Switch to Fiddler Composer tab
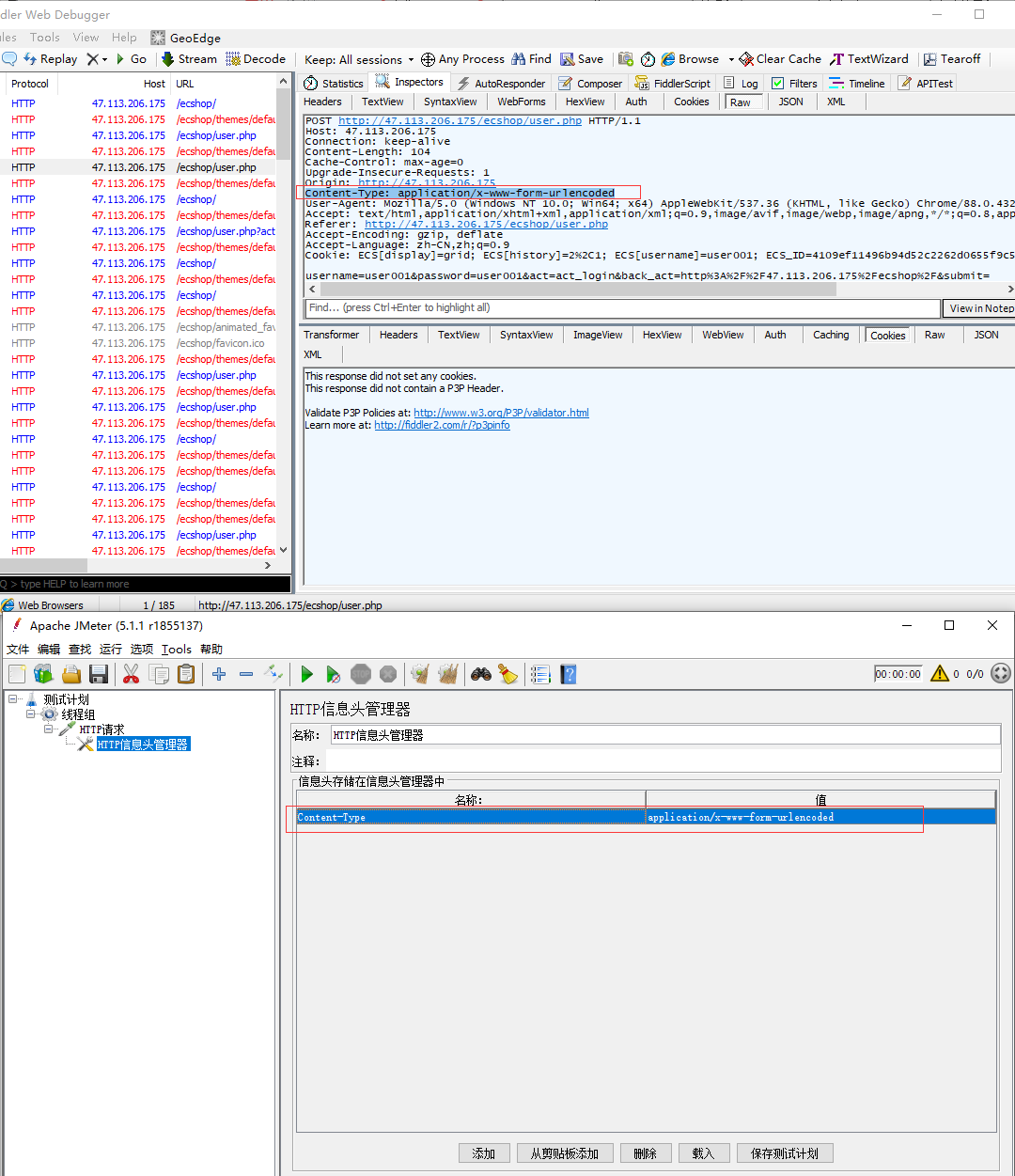The image size is (1015, 1176). [x=590, y=83]
